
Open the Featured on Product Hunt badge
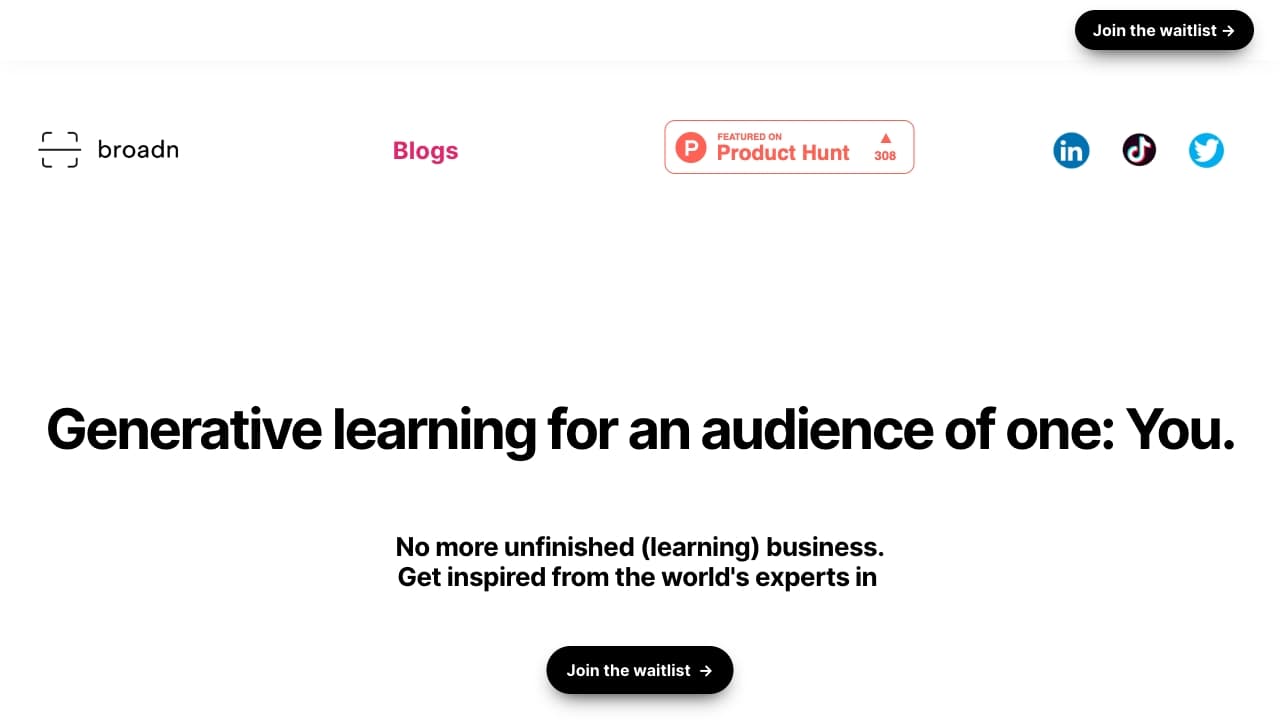(789, 147)
